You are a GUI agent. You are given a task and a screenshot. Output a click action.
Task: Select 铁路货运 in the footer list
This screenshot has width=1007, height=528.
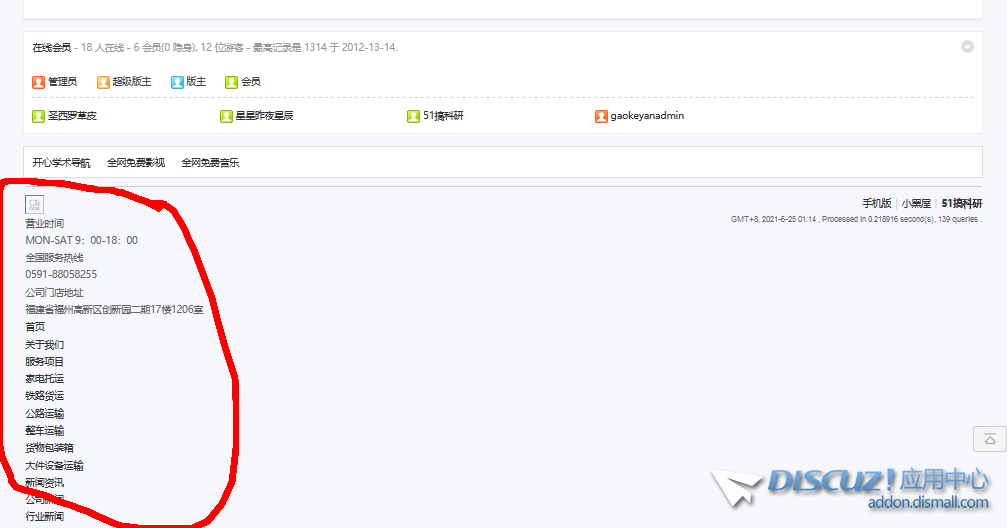click(45, 396)
